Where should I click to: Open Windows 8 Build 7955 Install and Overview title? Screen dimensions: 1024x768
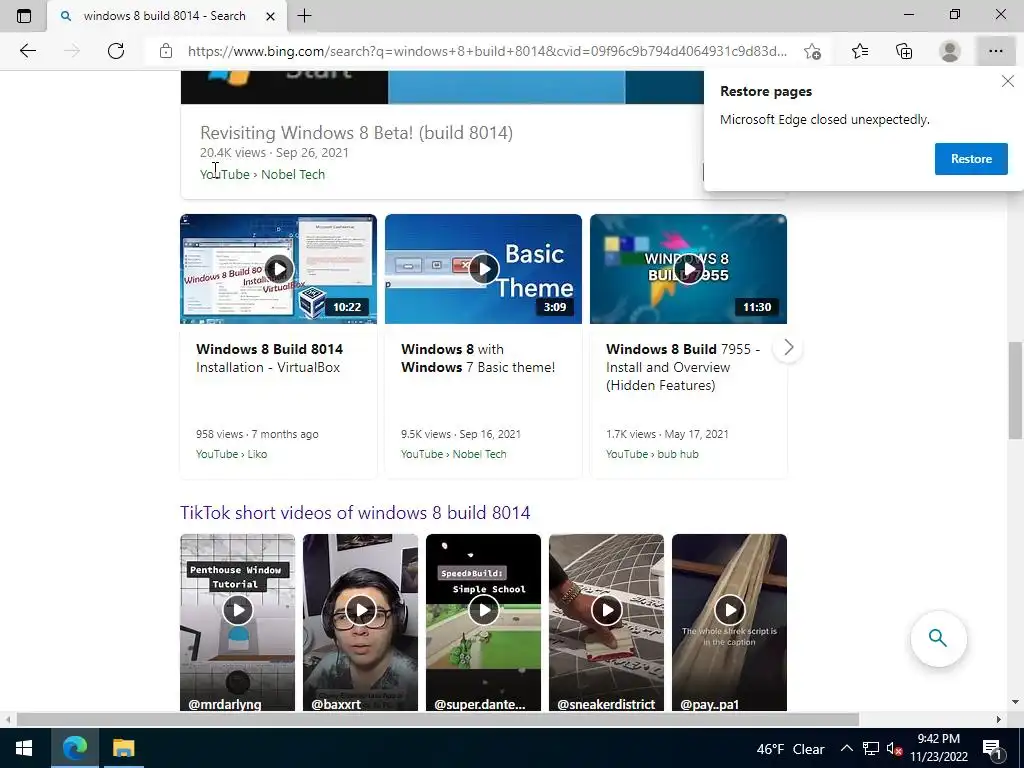click(683, 367)
